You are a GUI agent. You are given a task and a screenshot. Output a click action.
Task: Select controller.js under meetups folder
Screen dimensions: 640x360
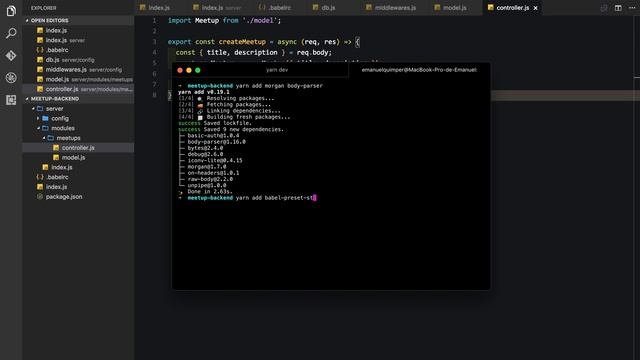click(78, 148)
